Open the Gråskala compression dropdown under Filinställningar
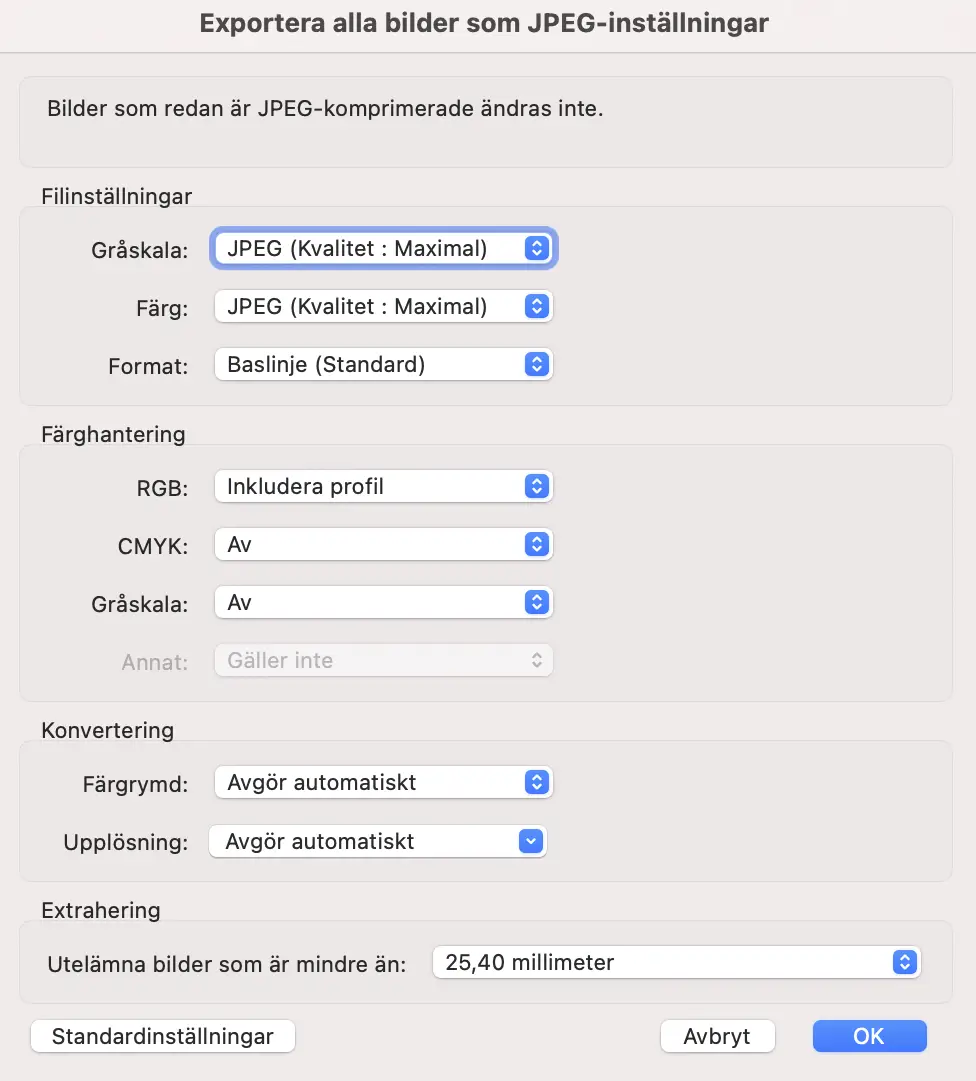Screen dimensions: 976x1081 (x=383, y=248)
